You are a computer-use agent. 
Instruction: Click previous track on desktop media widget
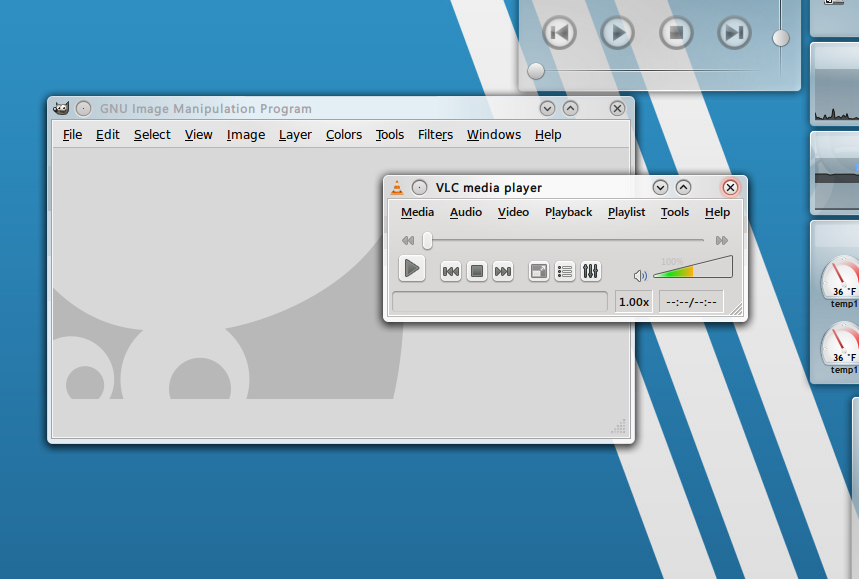pos(559,33)
